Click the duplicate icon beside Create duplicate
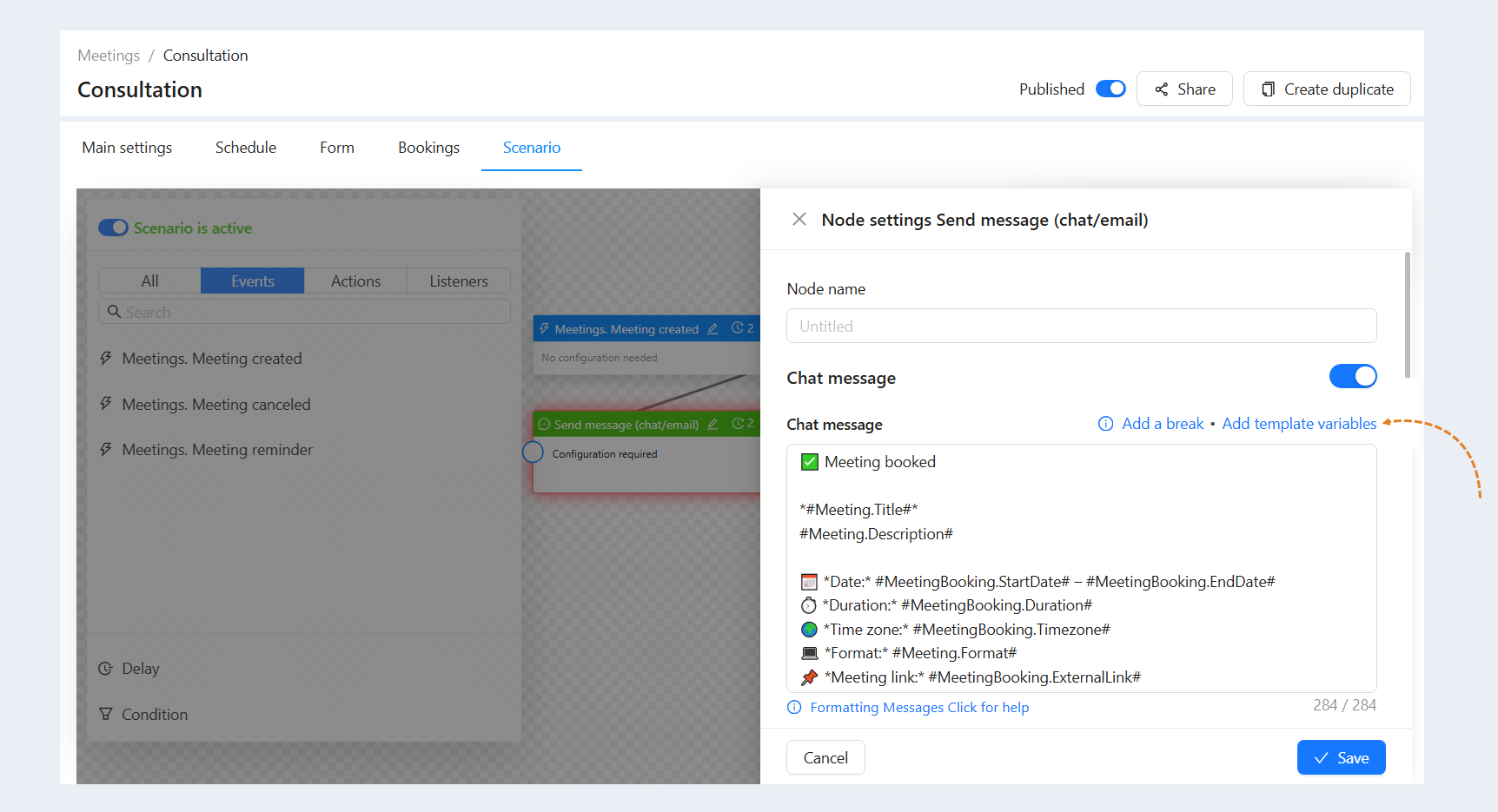Screen dimensions: 1498x812 click(x=1268, y=89)
